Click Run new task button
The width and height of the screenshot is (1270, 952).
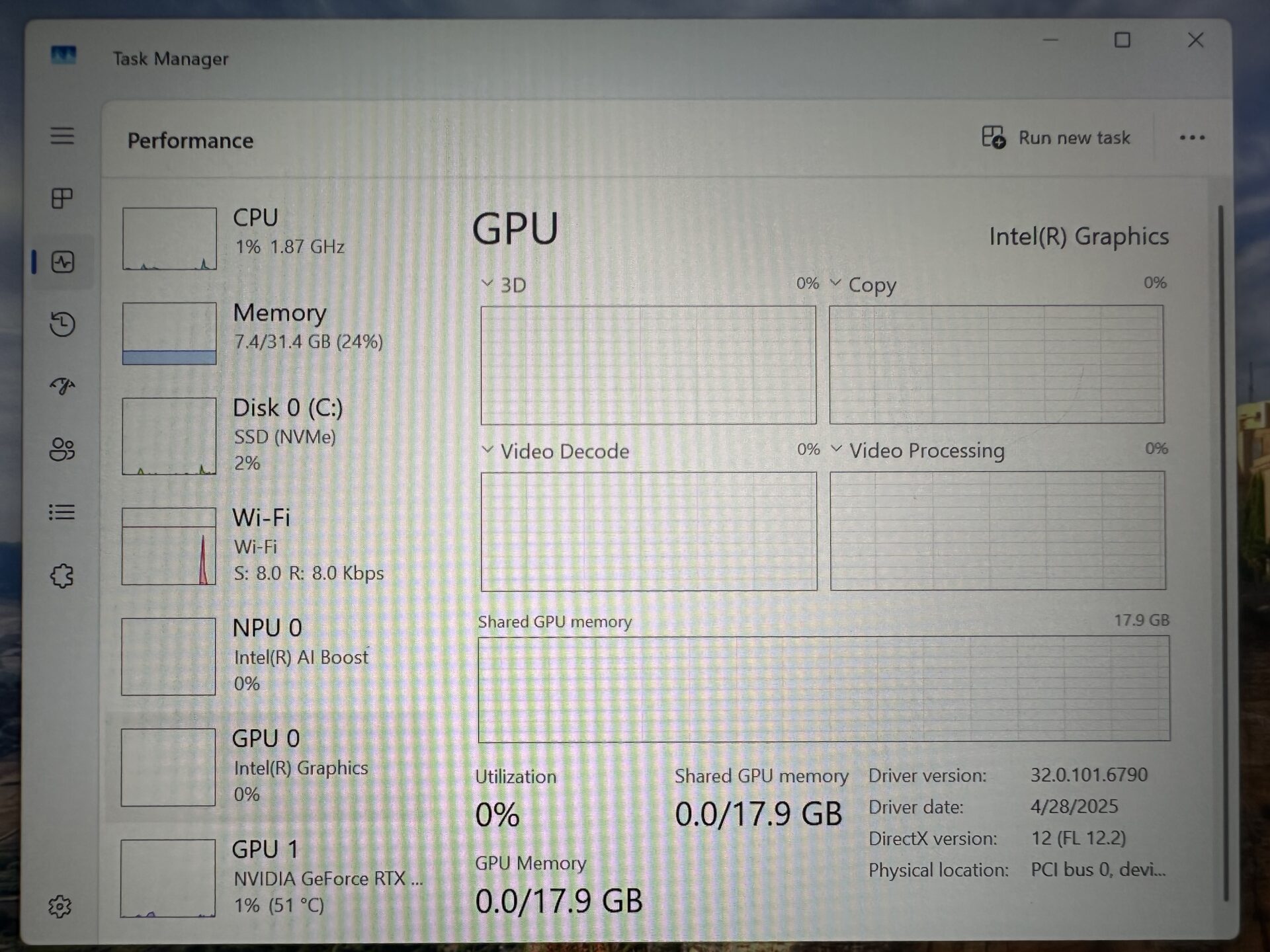tap(1056, 138)
